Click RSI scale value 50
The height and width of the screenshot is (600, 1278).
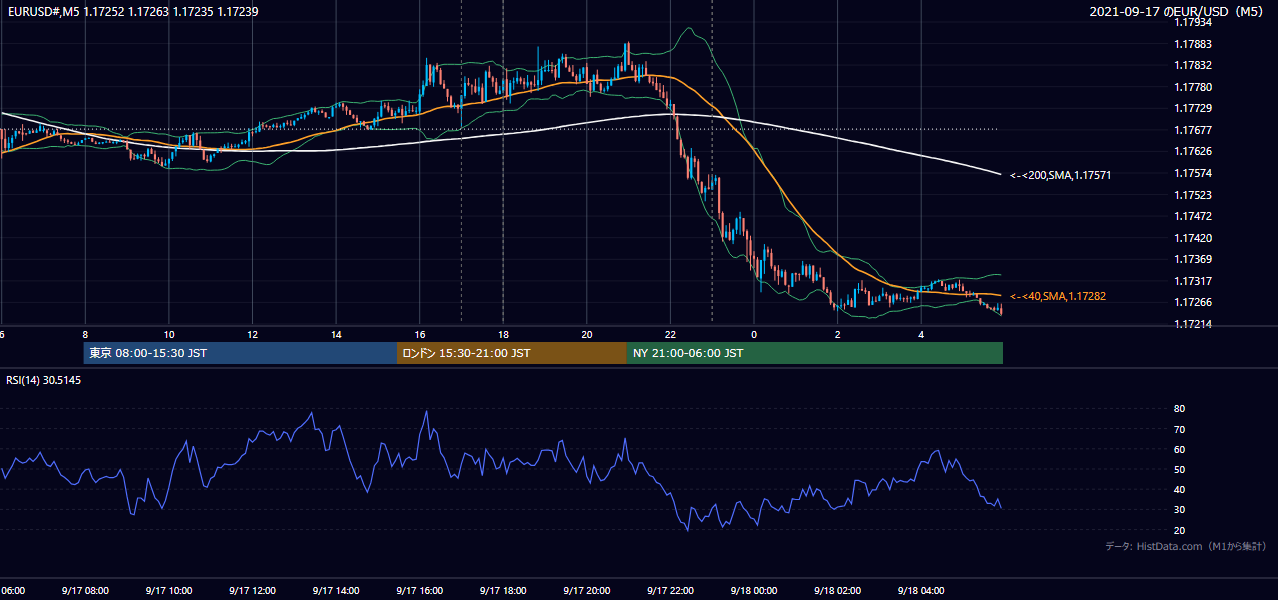pos(1180,469)
